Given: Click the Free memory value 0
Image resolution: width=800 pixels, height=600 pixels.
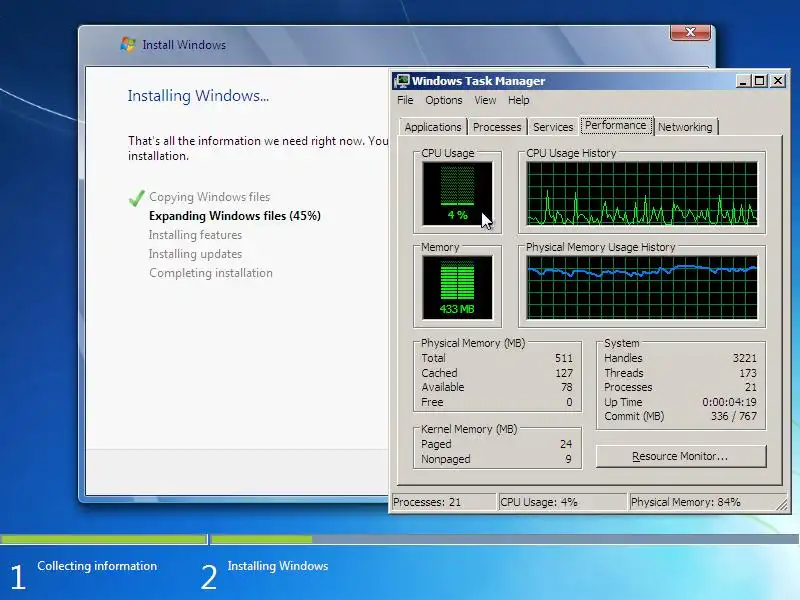Looking at the screenshot, I should tap(569, 402).
